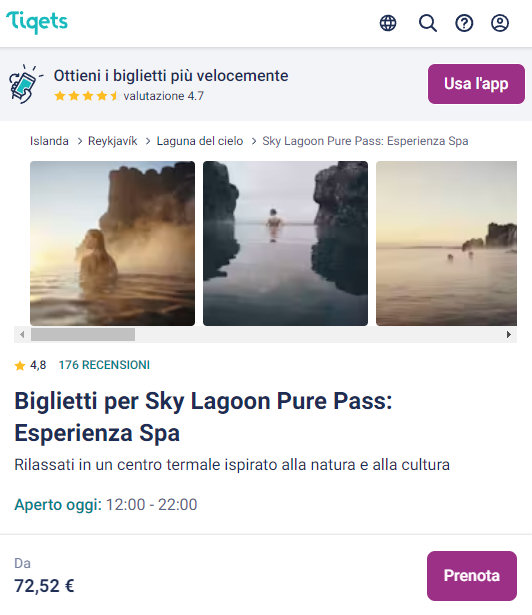Click the gallery scroll left arrow
532x615 pixels.
coord(22,335)
